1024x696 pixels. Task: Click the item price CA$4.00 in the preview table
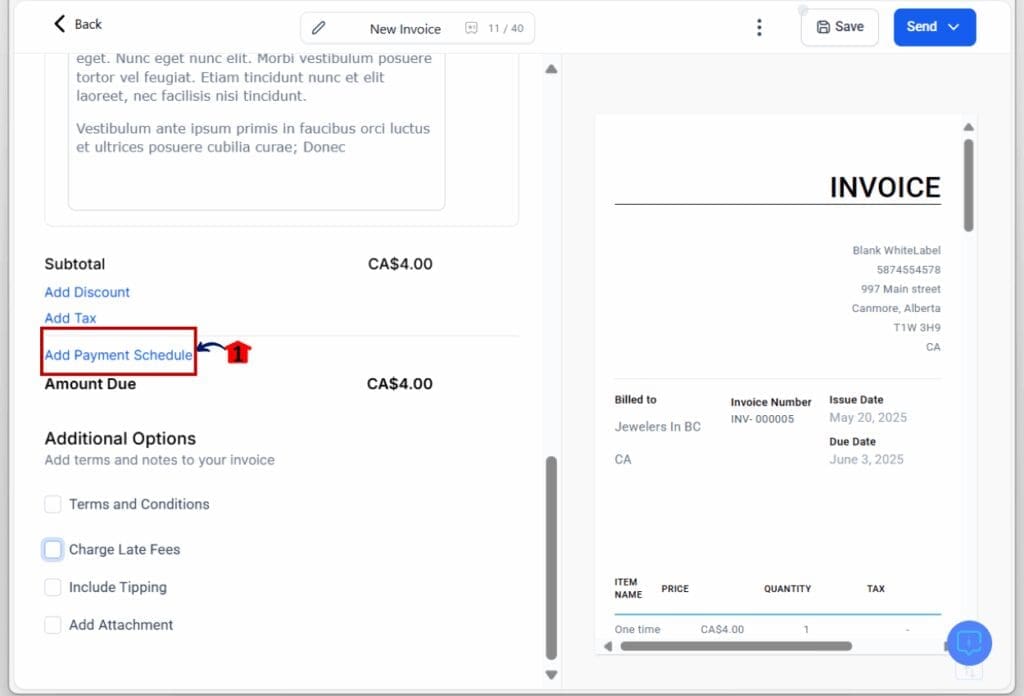point(722,629)
